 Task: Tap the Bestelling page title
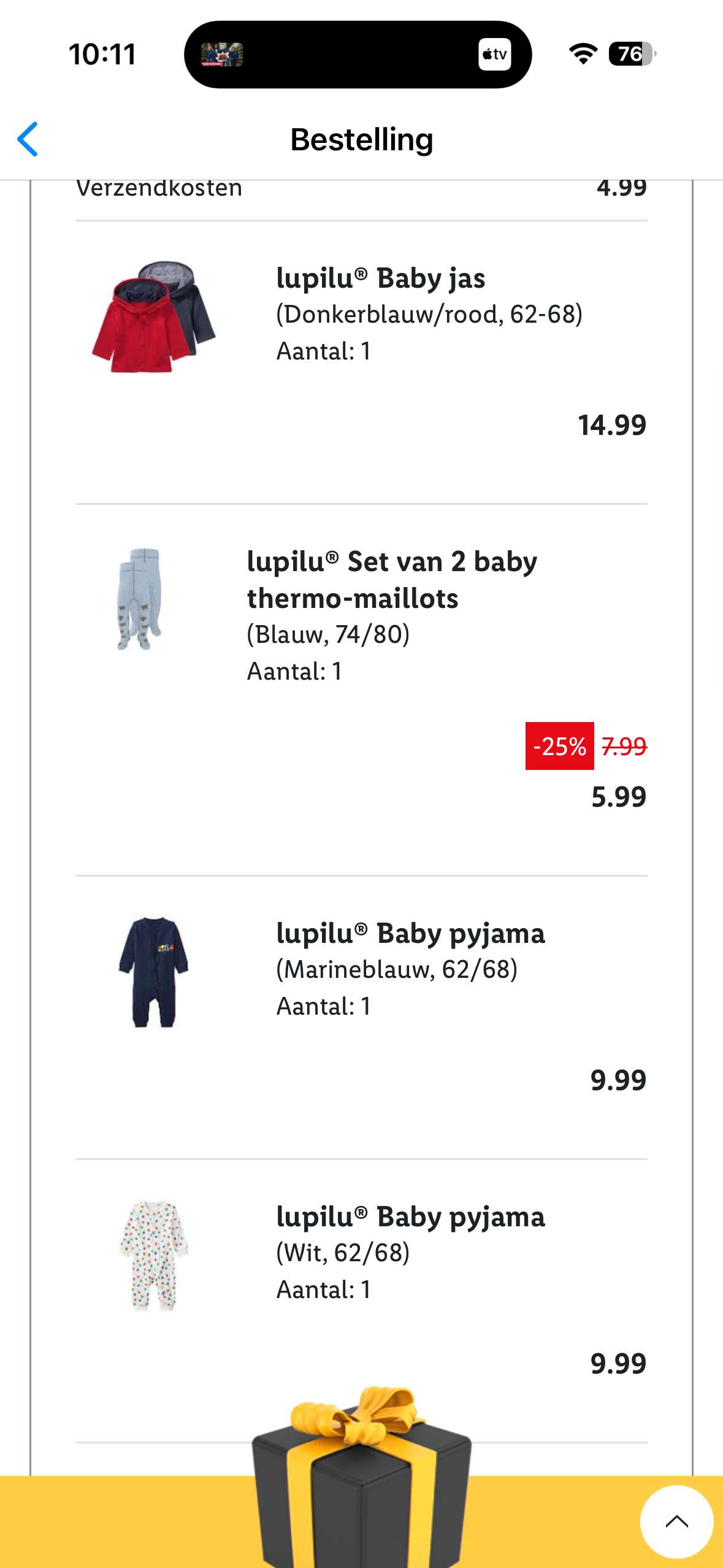[x=361, y=139]
